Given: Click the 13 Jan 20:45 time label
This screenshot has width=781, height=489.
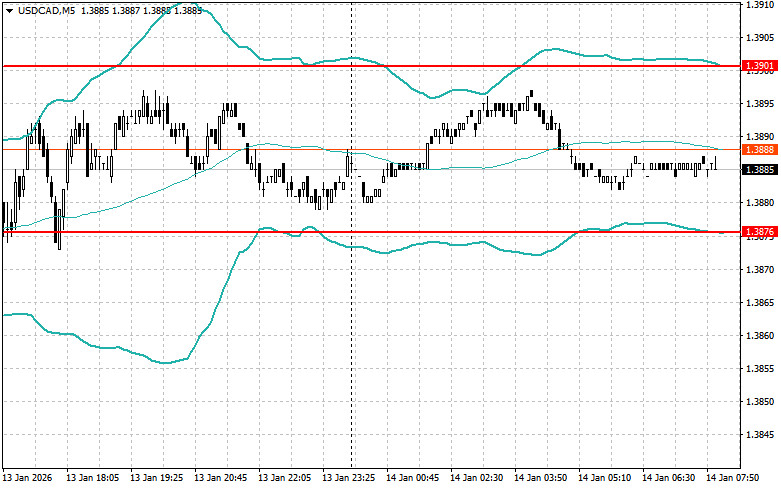Looking at the screenshot, I should [x=221, y=478].
